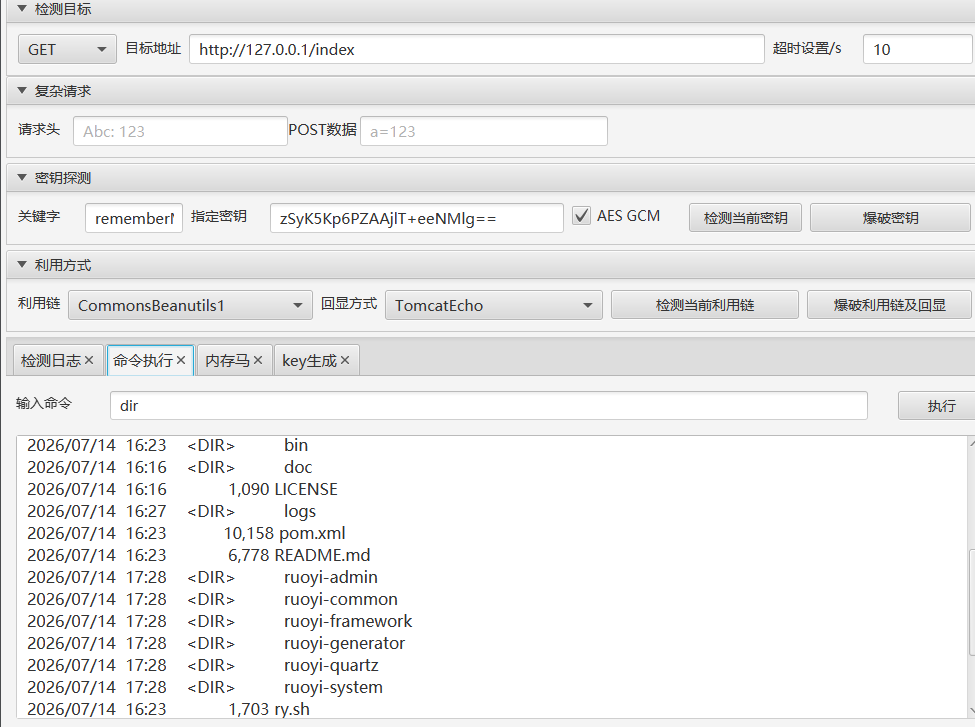Open the CommonsBeanutils1 gadget chain dropdown
The width and height of the screenshot is (975, 727).
(x=190, y=305)
